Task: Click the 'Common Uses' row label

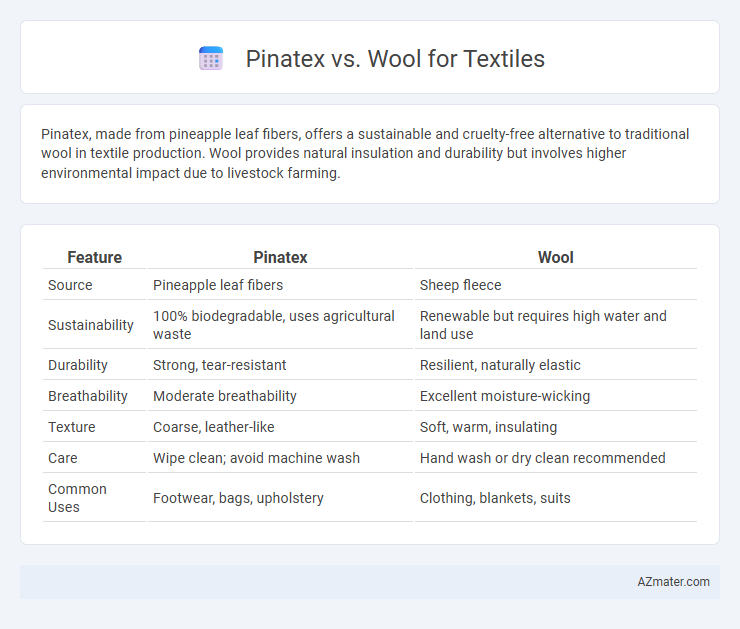Action: point(77,498)
